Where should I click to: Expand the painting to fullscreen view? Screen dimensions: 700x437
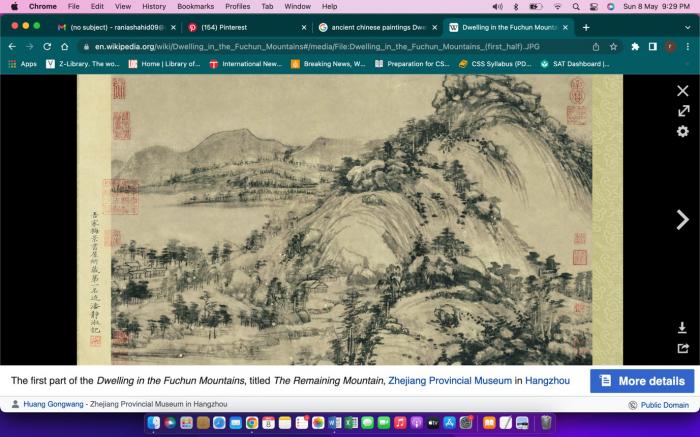click(x=683, y=111)
